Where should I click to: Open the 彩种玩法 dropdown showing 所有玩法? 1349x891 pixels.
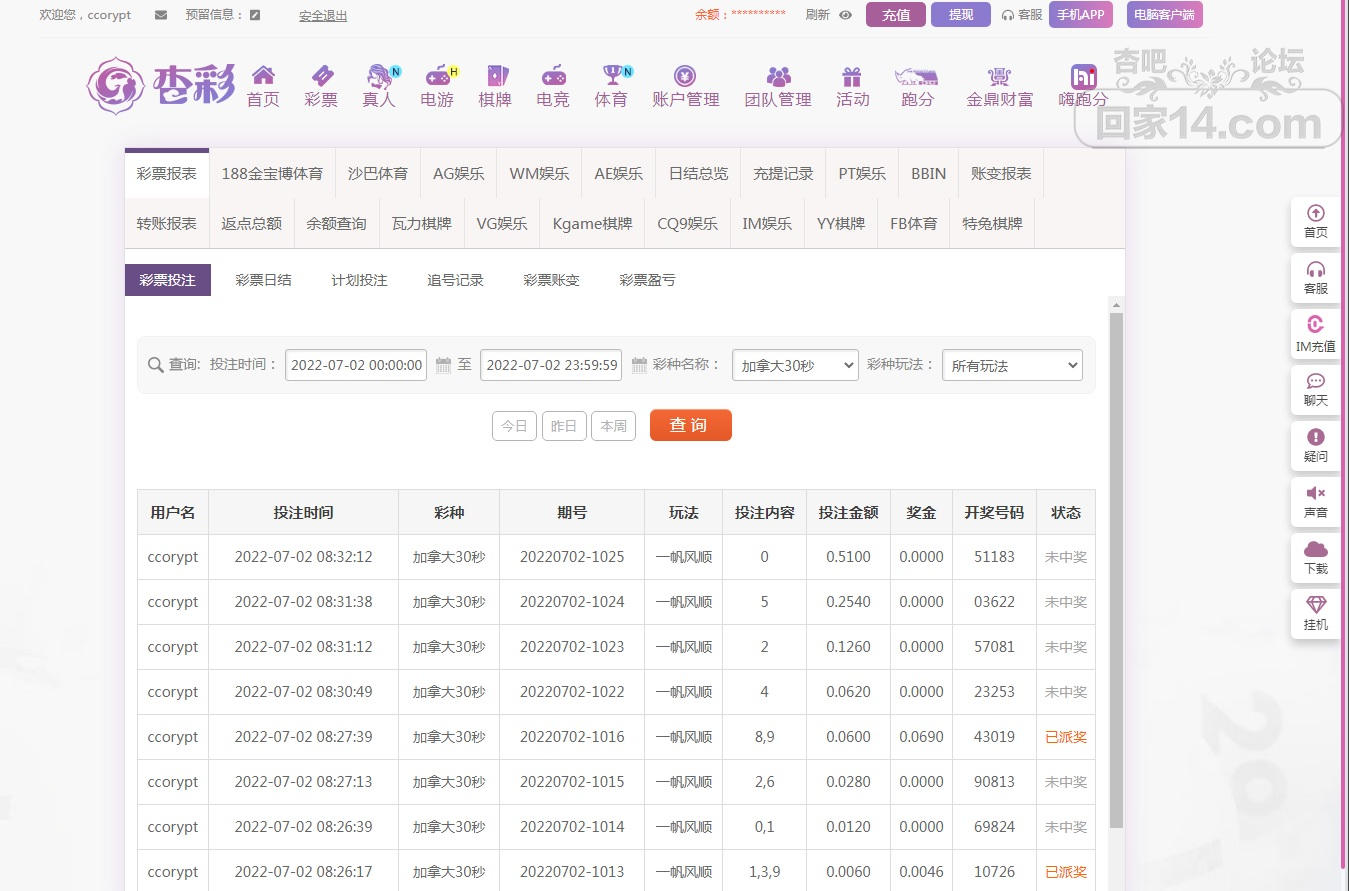[1012, 366]
